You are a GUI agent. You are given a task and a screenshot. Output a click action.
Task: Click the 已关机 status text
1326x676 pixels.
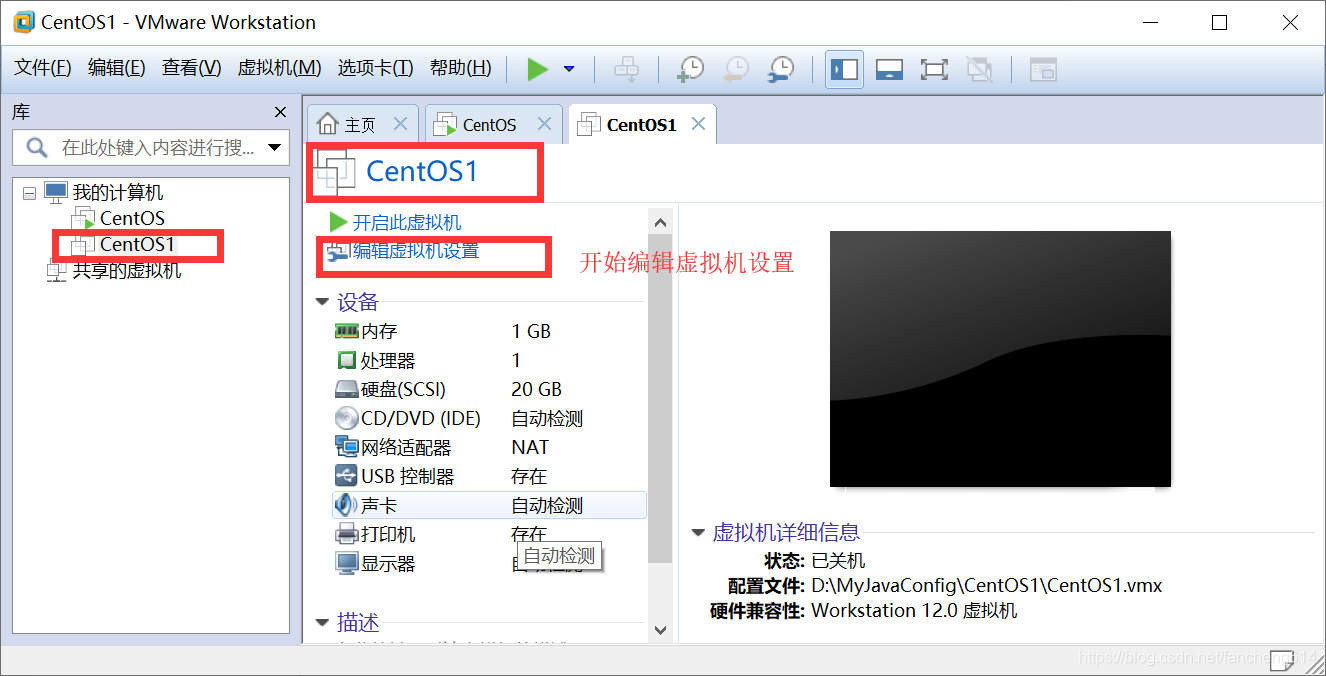point(838,561)
